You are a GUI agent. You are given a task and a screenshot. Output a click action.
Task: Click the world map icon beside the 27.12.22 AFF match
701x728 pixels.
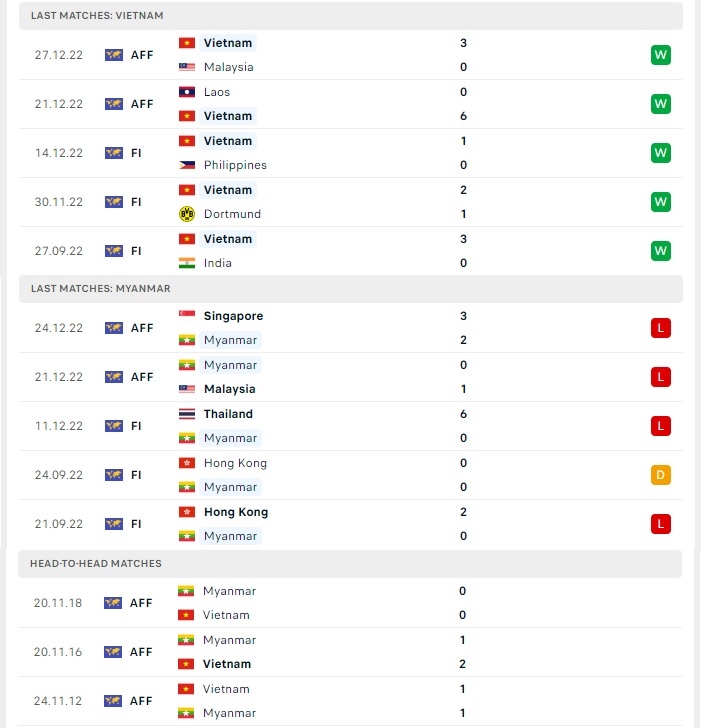tap(114, 55)
